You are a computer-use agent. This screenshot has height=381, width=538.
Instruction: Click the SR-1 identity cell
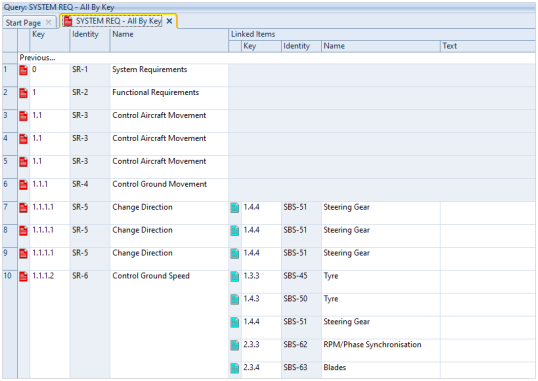click(90, 75)
